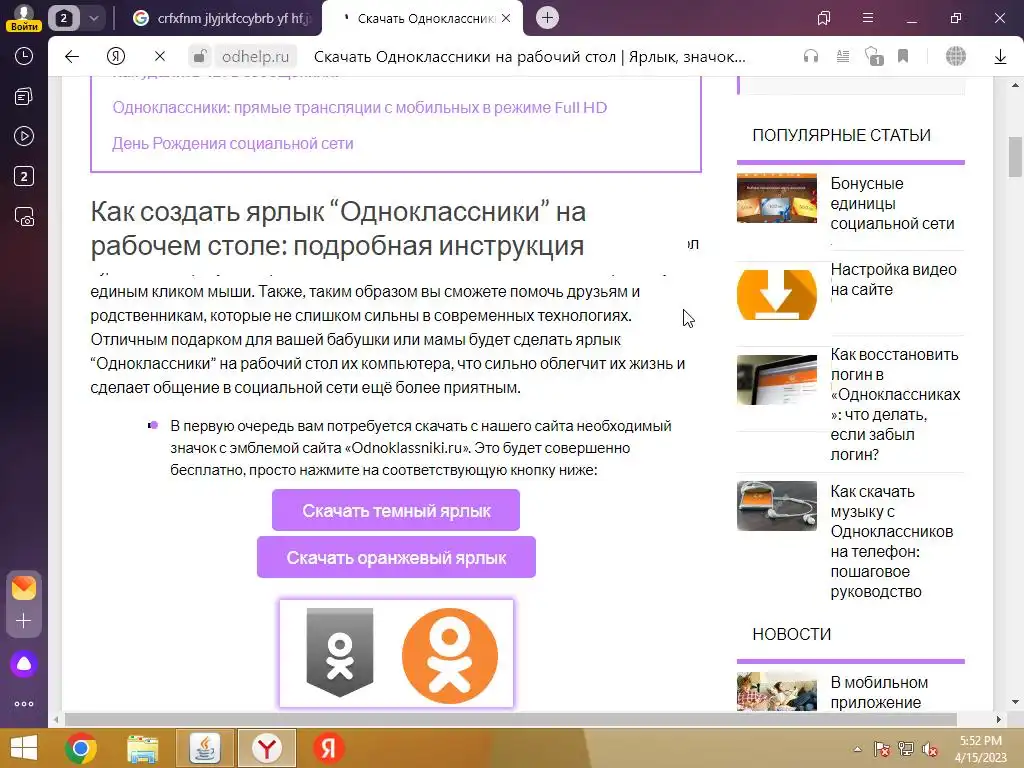Click the odhelp.ru address field
1024x768 pixels.
click(255, 57)
